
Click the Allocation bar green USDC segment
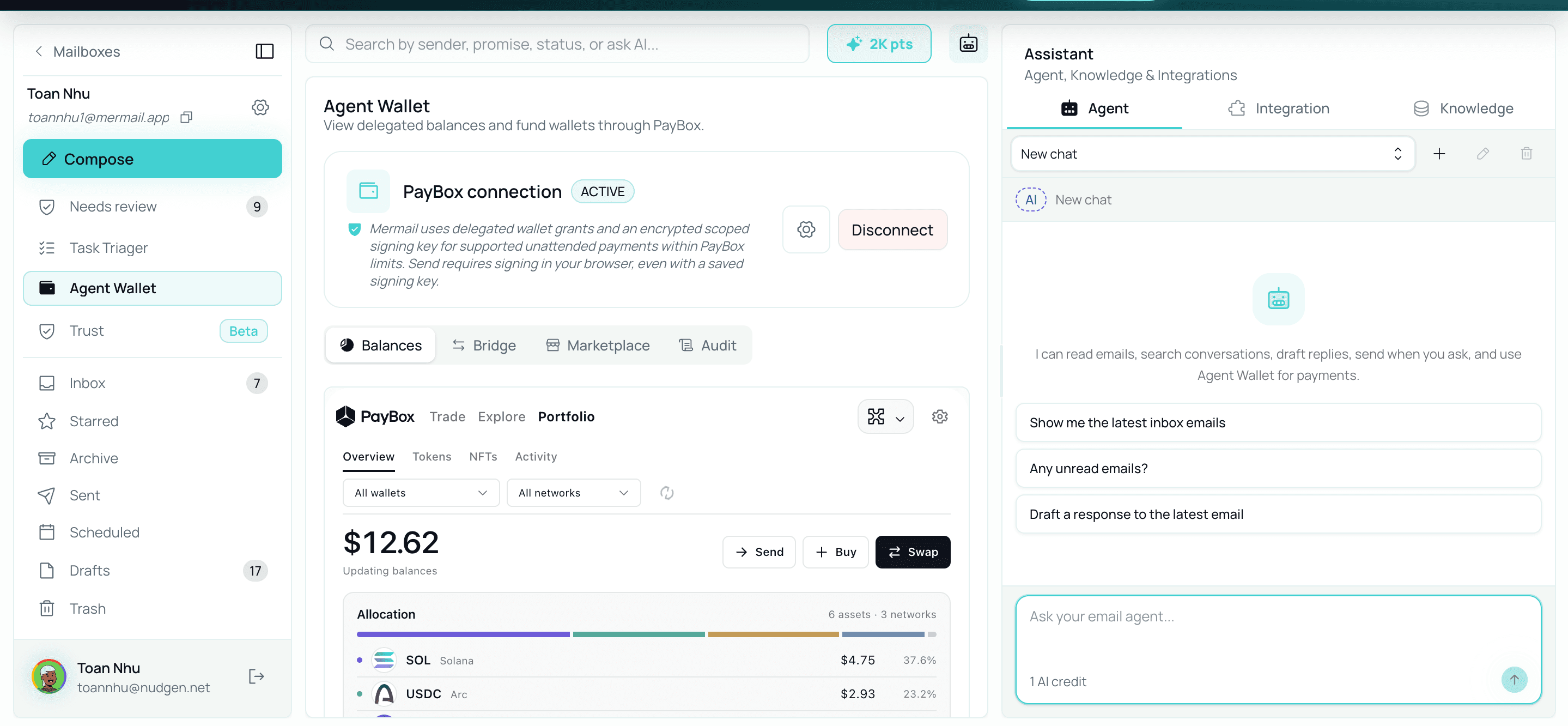pyautogui.click(x=639, y=634)
